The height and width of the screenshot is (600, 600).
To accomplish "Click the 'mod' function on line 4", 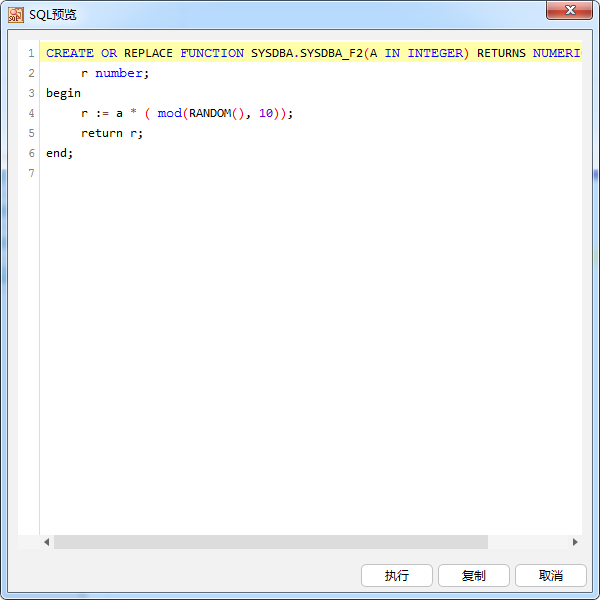I will [170, 113].
